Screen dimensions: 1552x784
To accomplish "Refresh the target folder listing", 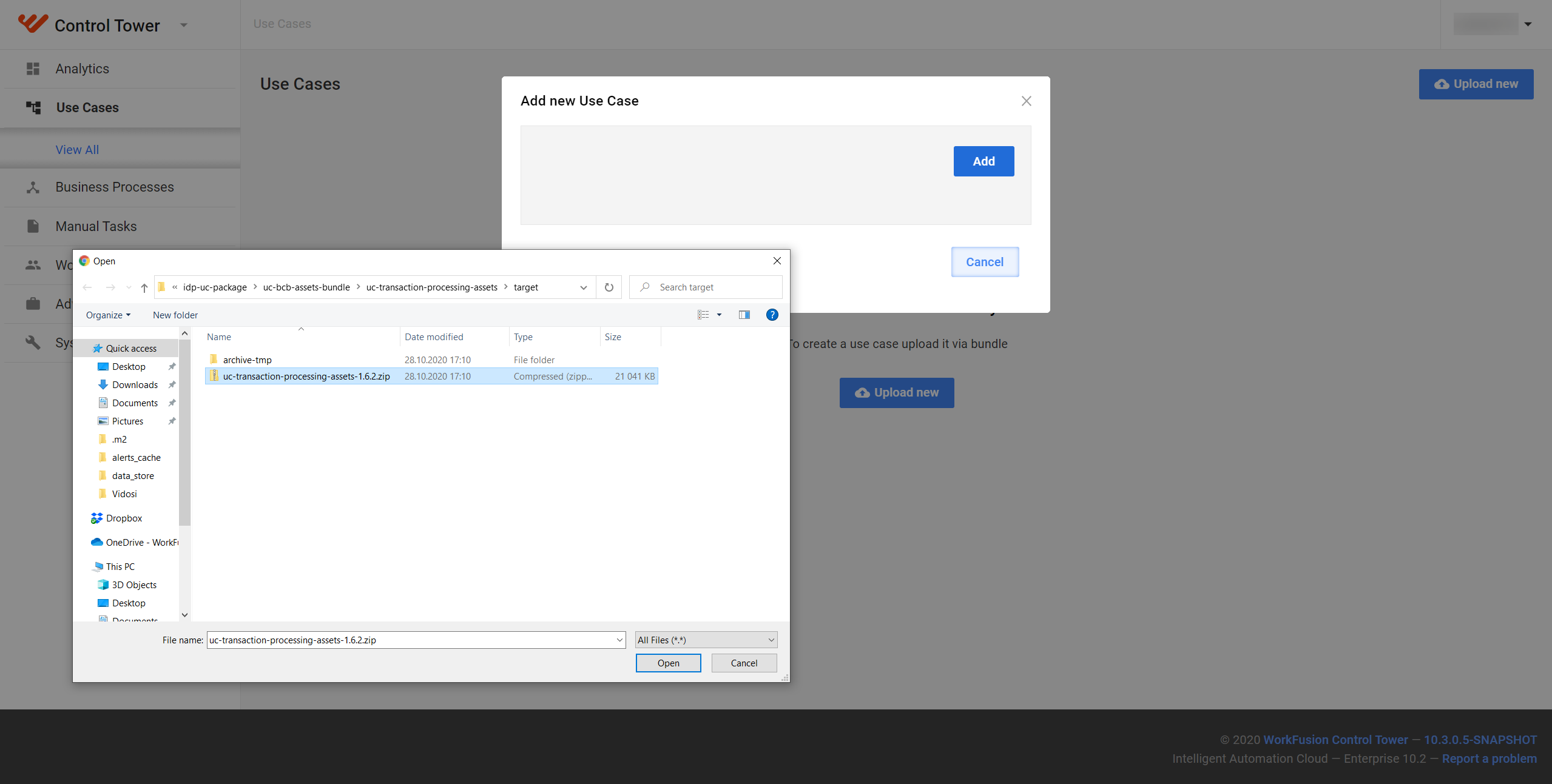I will click(609, 287).
